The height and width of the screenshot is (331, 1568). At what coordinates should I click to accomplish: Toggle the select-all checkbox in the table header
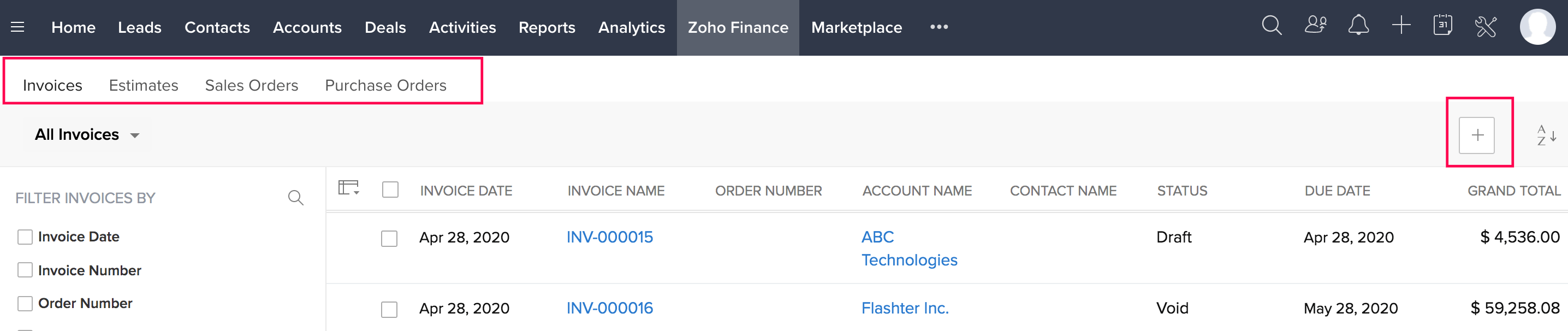[x=390, y=190]
